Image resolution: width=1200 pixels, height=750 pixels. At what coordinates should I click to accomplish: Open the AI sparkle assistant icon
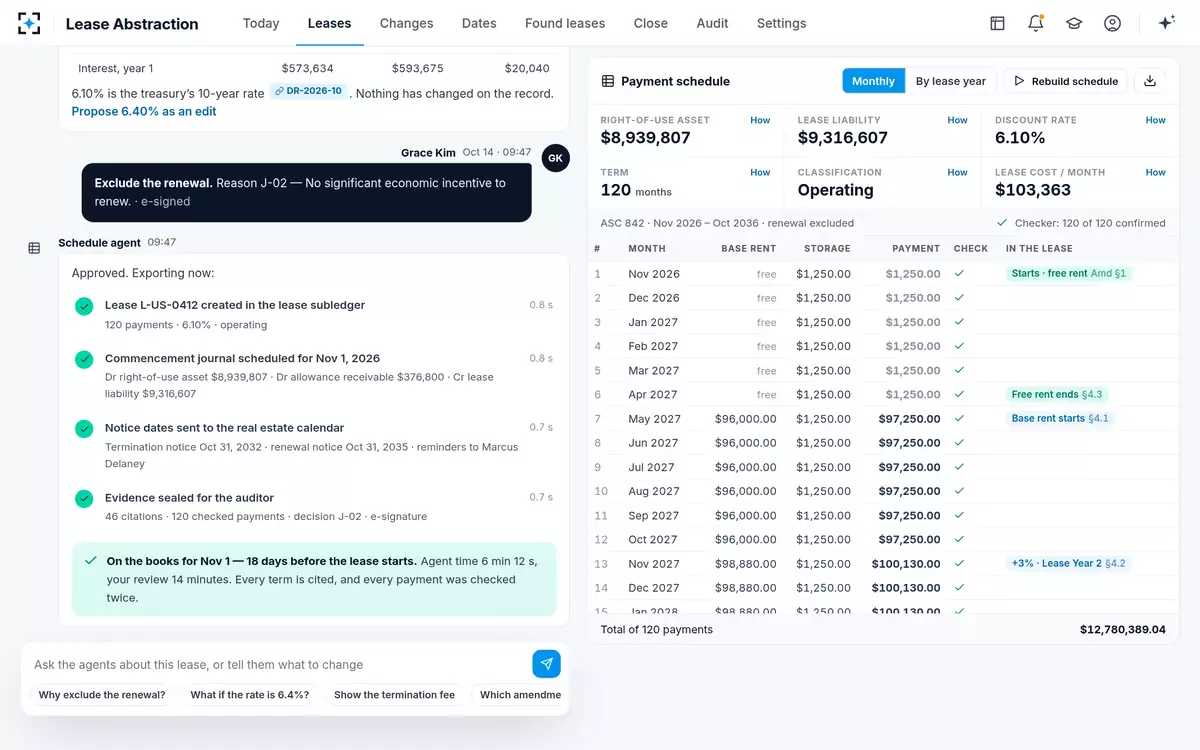[1166, 23]
